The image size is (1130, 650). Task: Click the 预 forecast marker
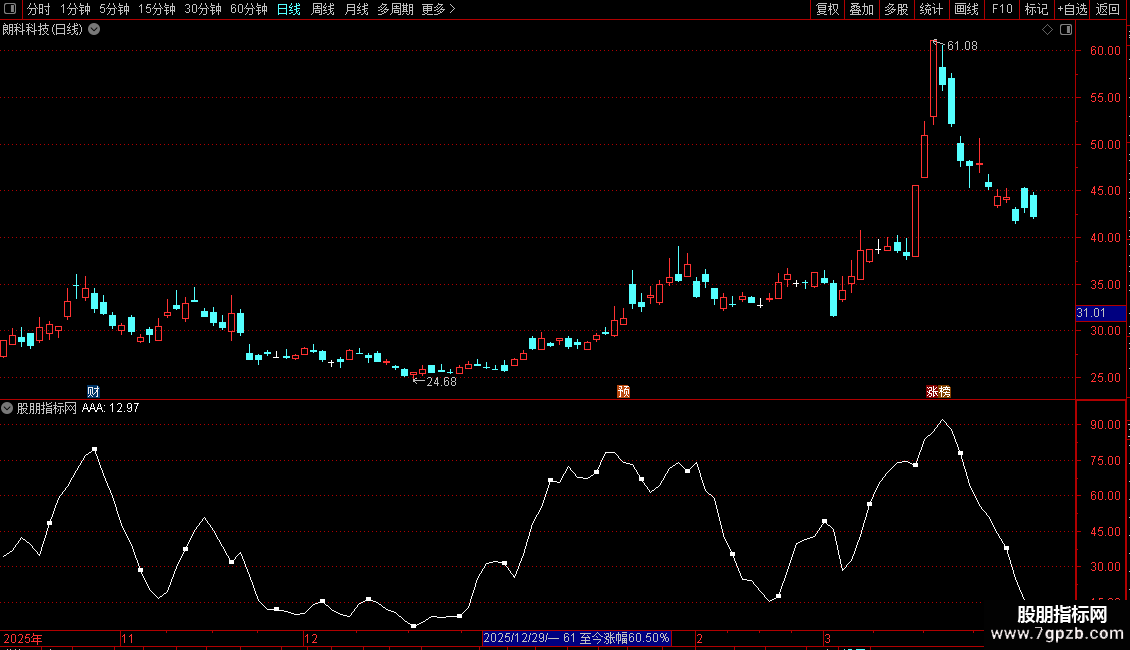tap(623, 391)
